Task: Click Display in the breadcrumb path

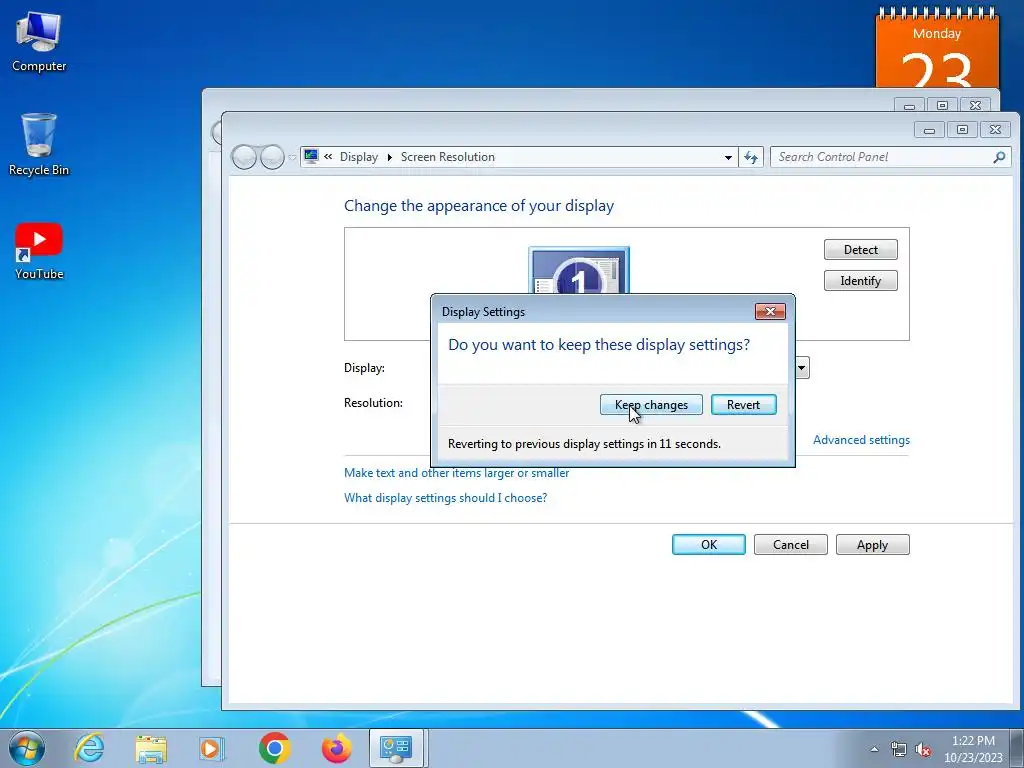Action: coord(359,157)
